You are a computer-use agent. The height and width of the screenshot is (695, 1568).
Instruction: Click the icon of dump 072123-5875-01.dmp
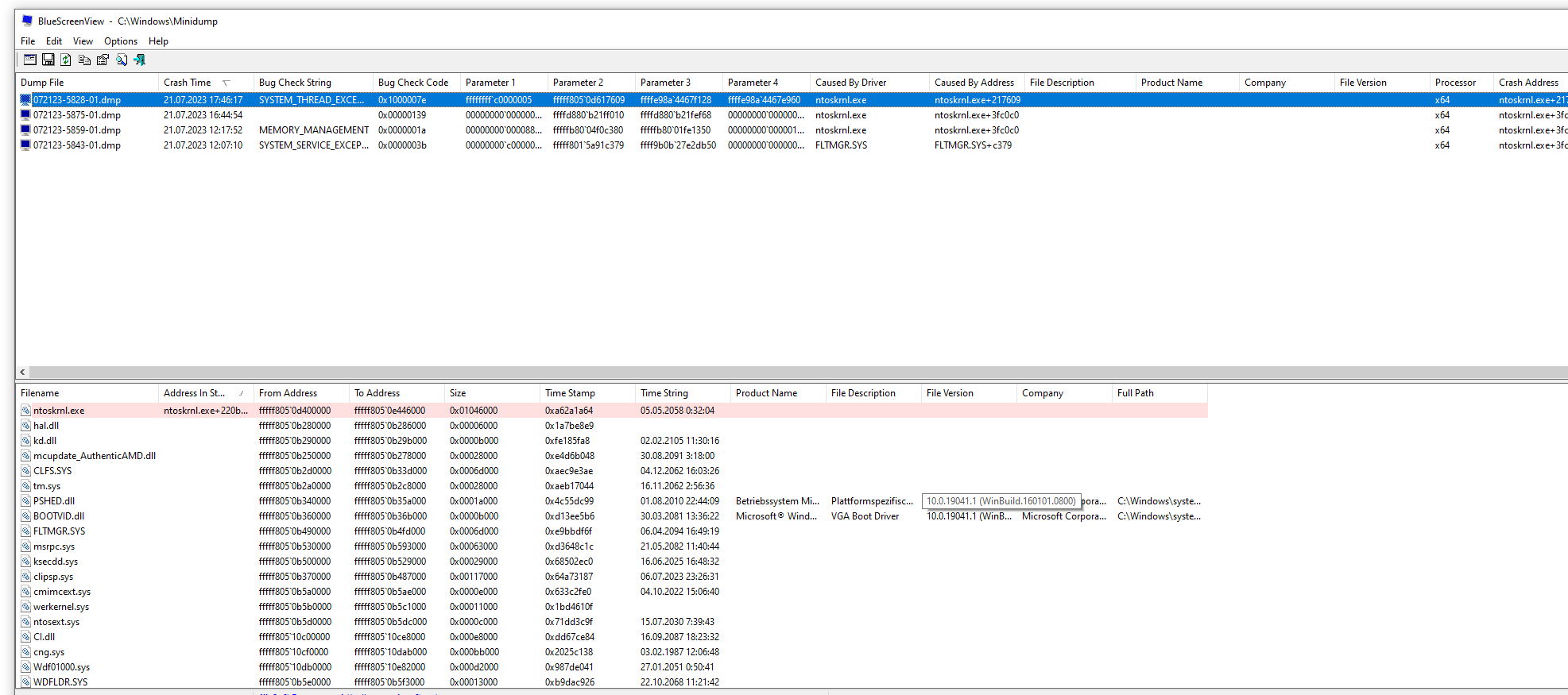click(x=25, y=115)
